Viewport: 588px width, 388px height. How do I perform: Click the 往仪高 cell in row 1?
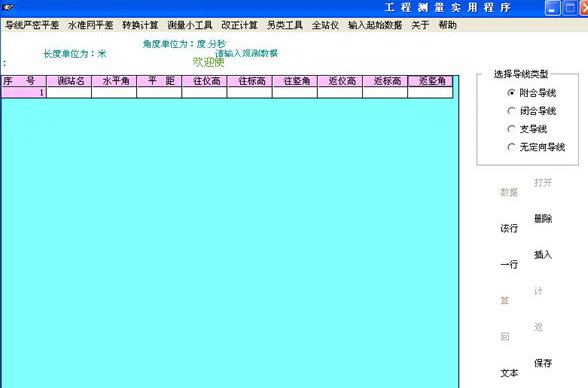click(x=204, y=92)
